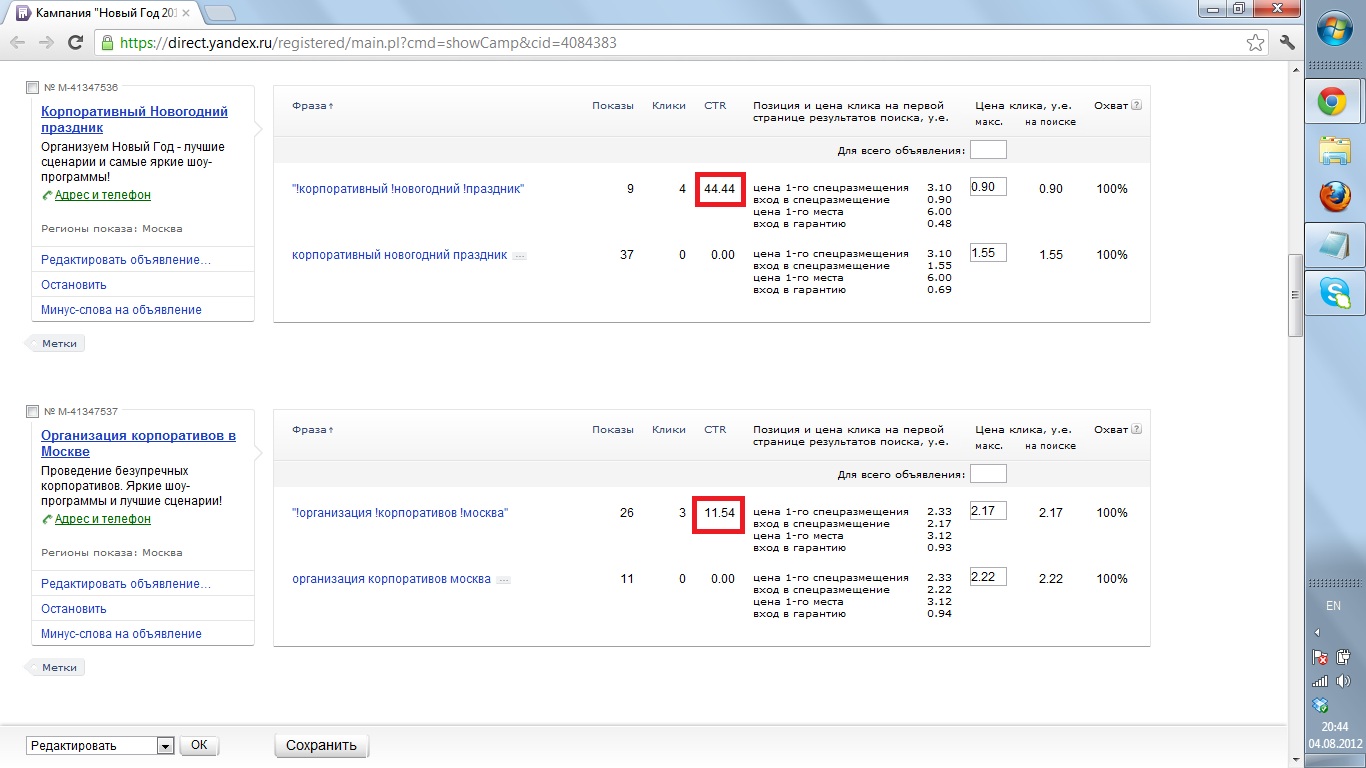Open the Охват help icon in the first table
This screenshot has height=768, width=1366.
tap(1136, 105)
